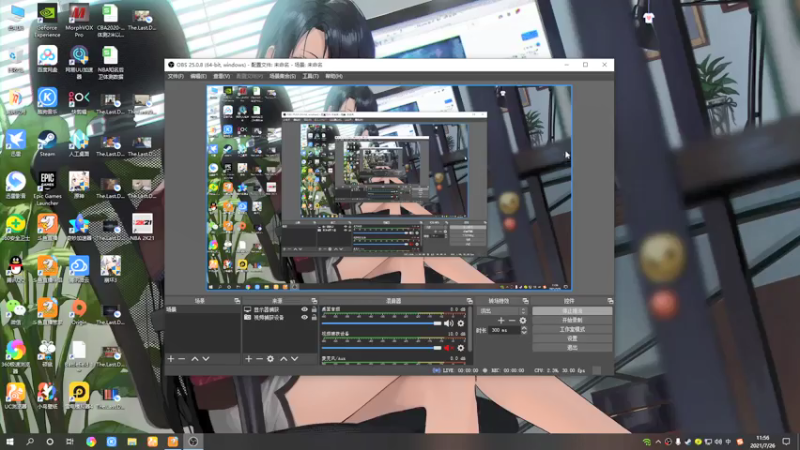Select display capture source row
This screenshot has height=450, width=800.
click(280, 310)
